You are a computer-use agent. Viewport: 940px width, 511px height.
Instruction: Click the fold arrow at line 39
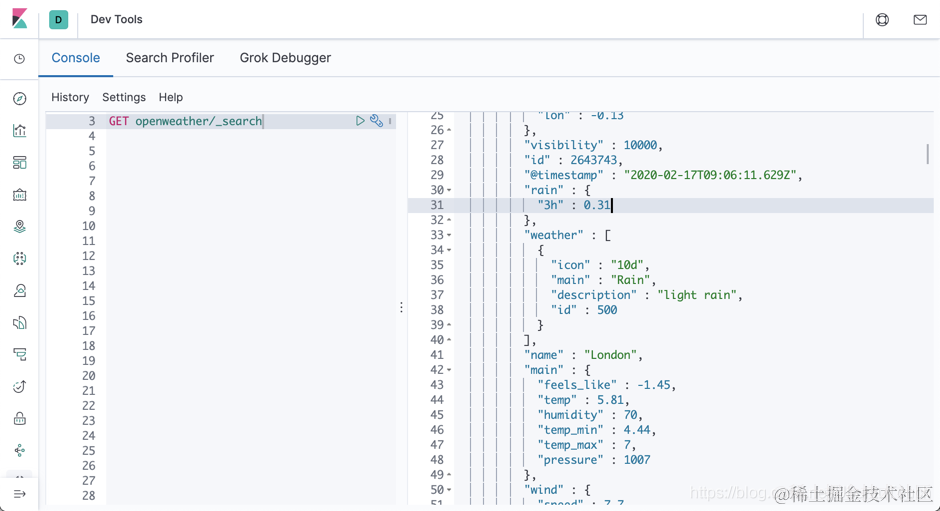pos(449,325)
